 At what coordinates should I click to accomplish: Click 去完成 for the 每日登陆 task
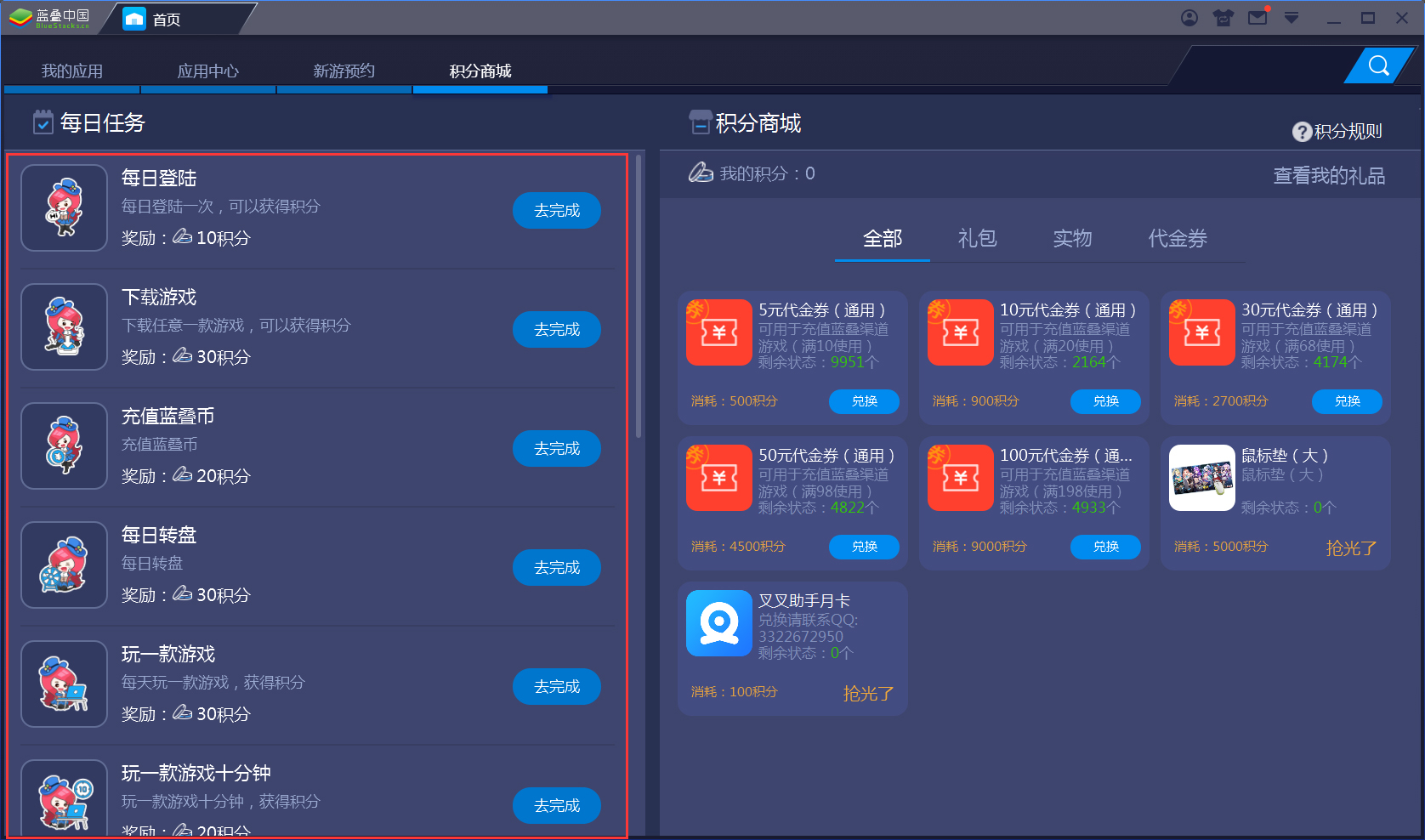point(556,210)
